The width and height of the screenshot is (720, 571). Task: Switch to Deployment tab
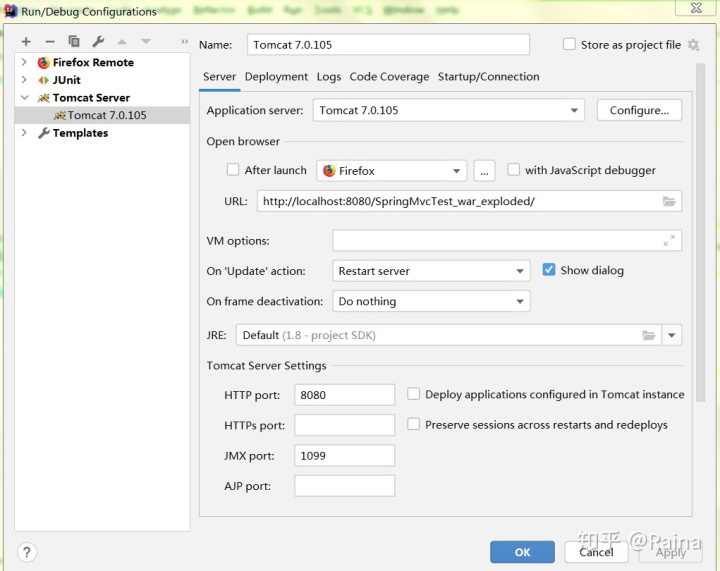pyautogui.click(x=276, y=77)
